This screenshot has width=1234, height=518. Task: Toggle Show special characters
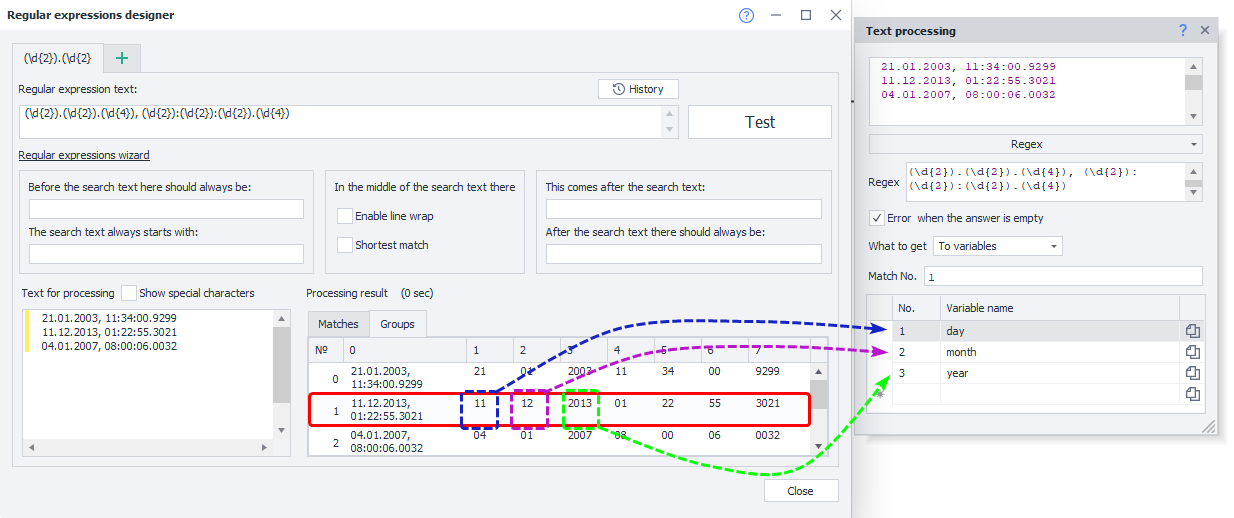129,293
